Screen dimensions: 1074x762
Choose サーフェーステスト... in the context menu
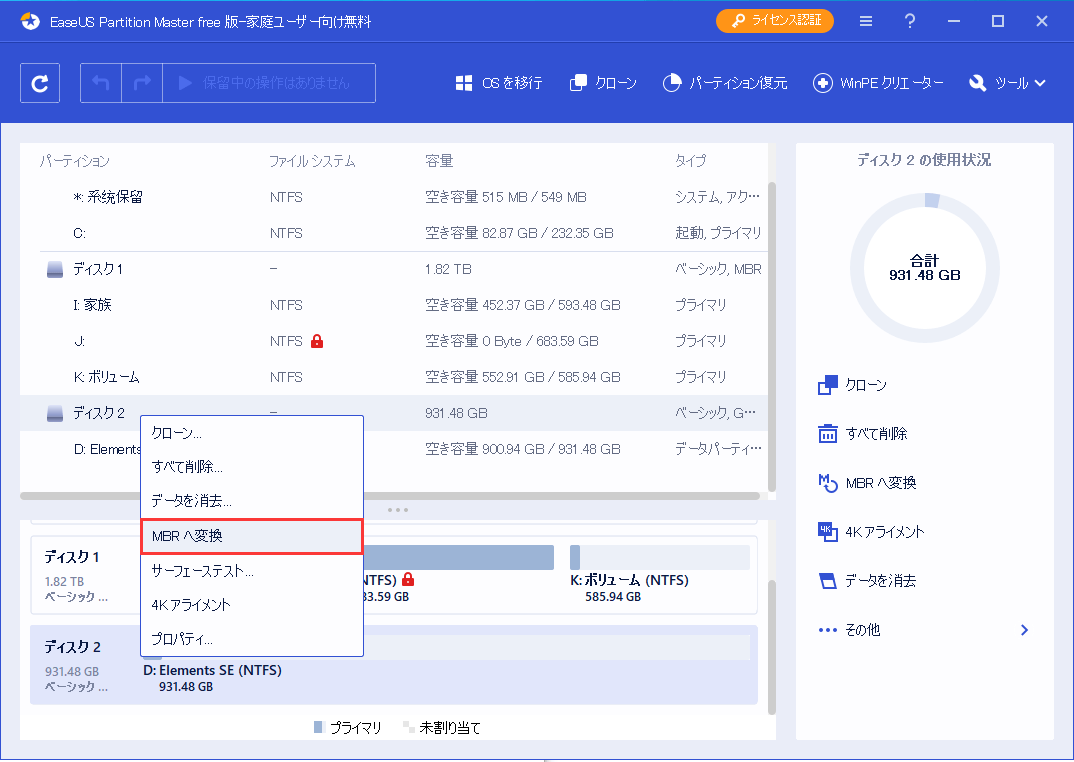(251, 571)
